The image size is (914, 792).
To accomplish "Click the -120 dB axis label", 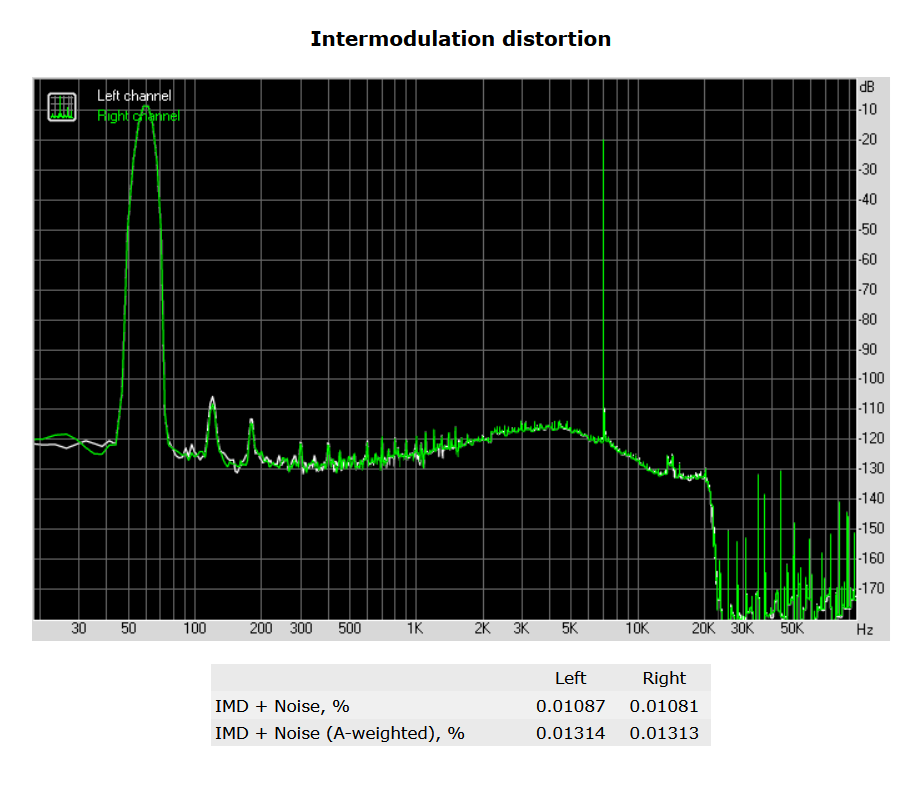I will pos(871,438).
